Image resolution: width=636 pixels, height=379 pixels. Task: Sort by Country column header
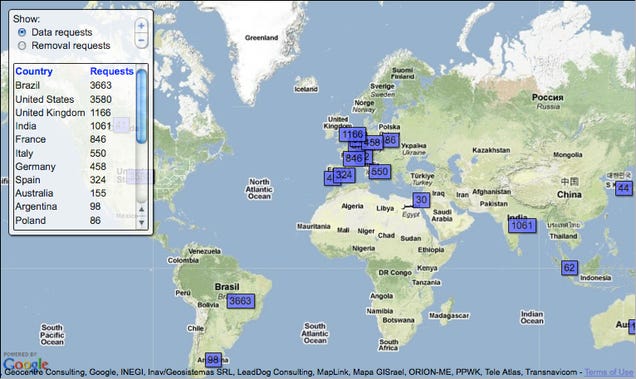(34, 71)
